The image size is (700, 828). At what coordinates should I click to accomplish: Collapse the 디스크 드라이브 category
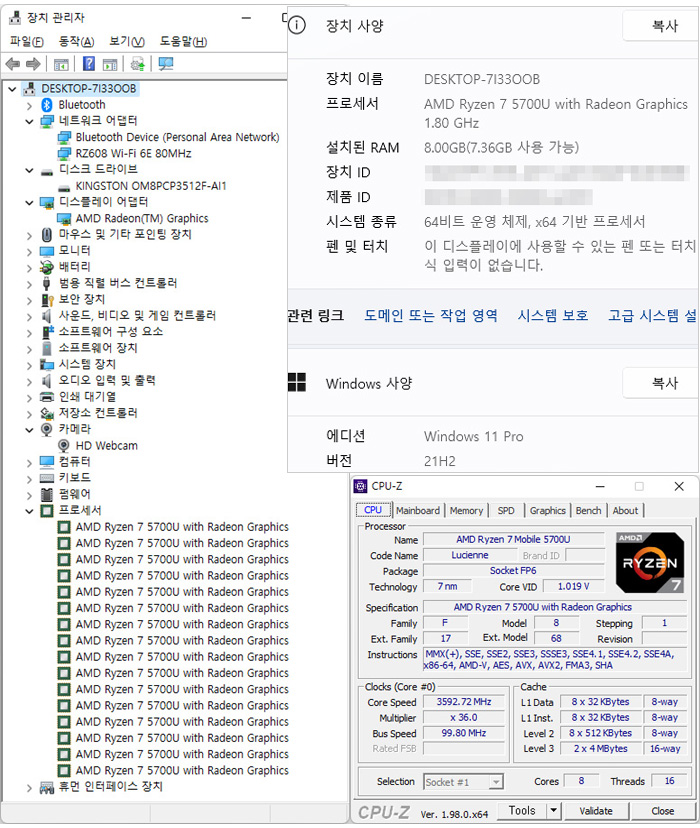pos(30,171)
